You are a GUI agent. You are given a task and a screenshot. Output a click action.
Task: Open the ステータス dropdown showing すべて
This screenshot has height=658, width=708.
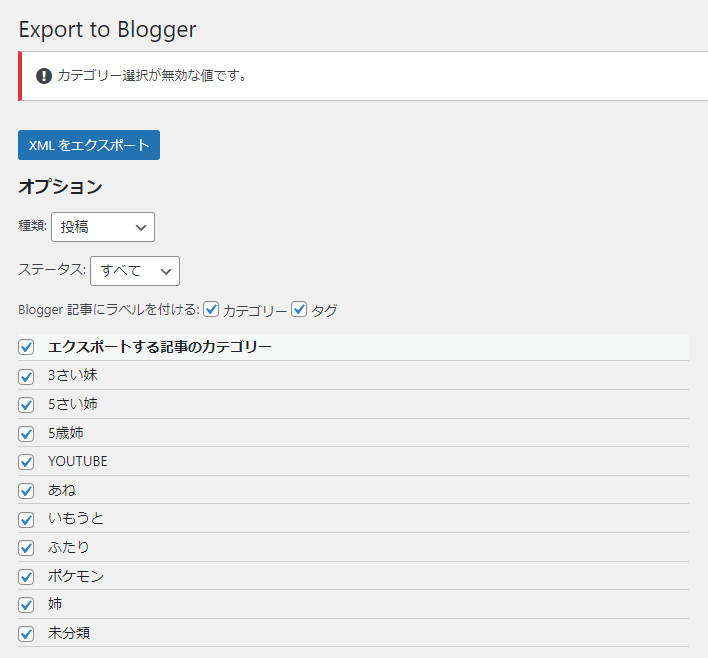click(x=135, y=271)
